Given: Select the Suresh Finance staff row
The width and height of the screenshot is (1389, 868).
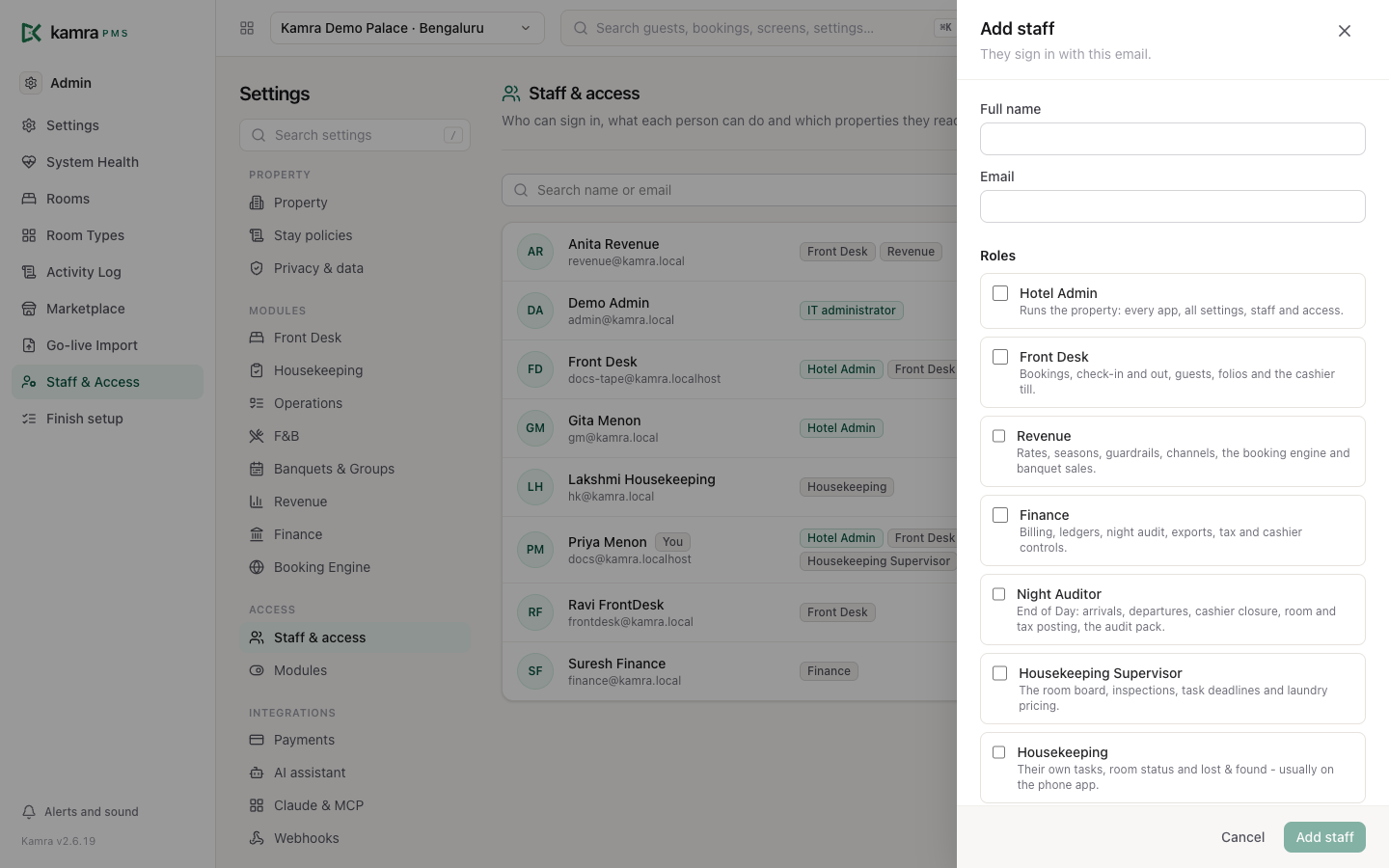Looking at the screenshot, I should pyautogui.click(x=729, y=671).
